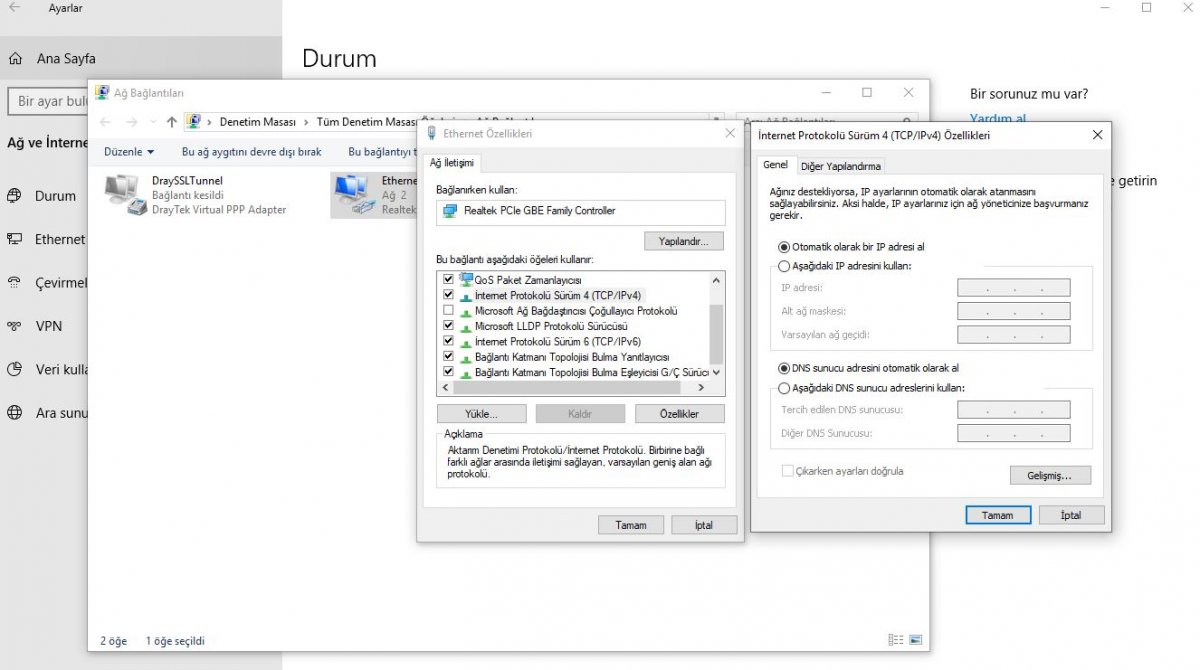The height and width of the screenshot is (670, 1200).
Task: Click the Ana Sayfa home icon
Action: pos(15,58)
